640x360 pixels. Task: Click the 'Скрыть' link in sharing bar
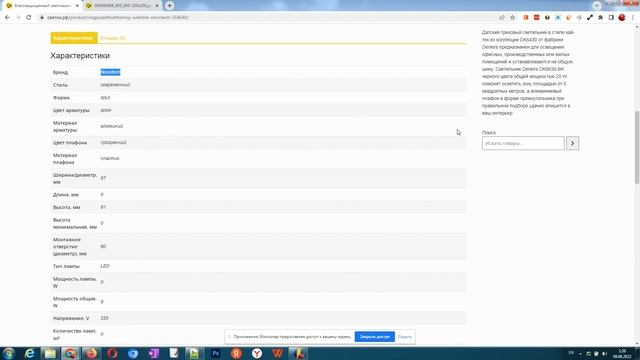[404, 337]
